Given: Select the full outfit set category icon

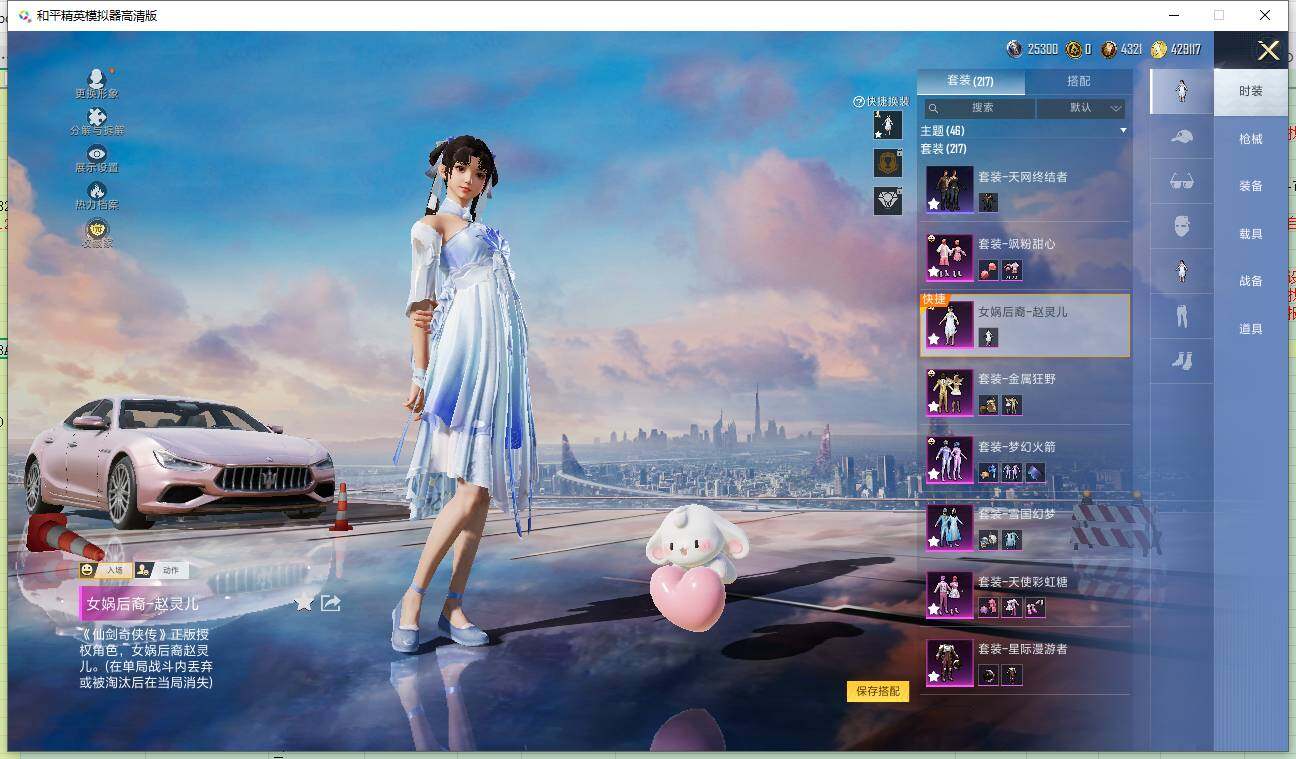Looking at the screenshot, I should pos(1181,91).
